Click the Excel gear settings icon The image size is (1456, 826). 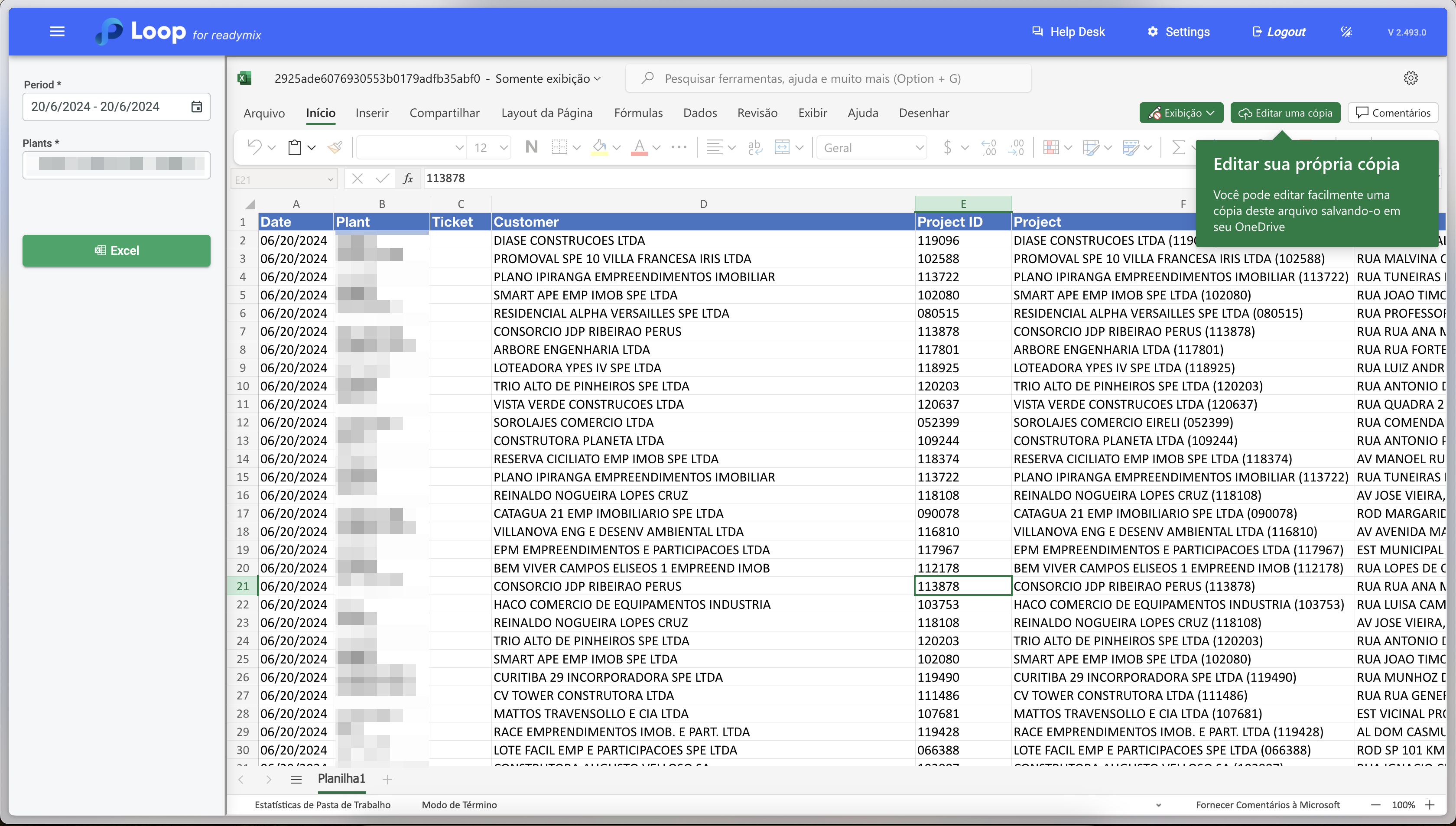(x=1410, y=78)
